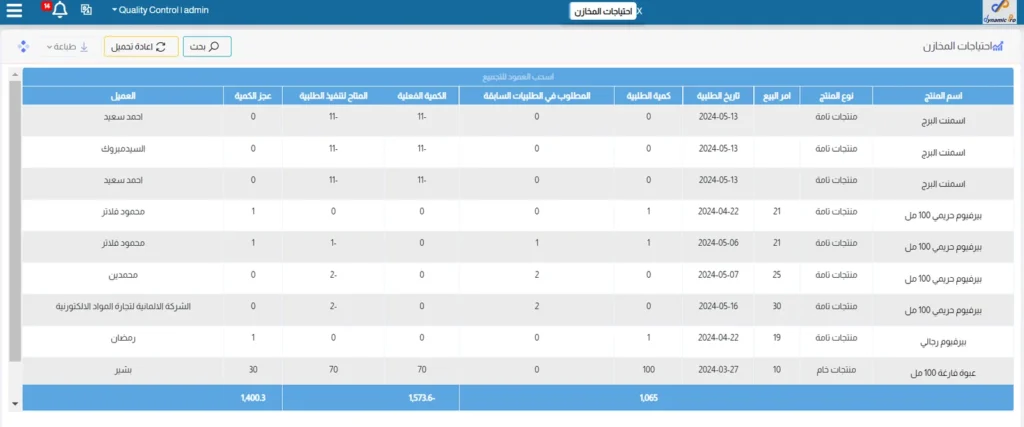This screenshot has width=1024, height=427.
Task: Click the عجز الكمية column header
Action: point(252,95)
